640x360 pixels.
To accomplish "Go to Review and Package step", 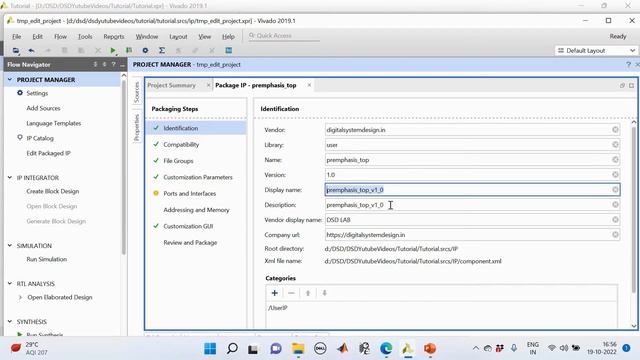I will [190, 242].
